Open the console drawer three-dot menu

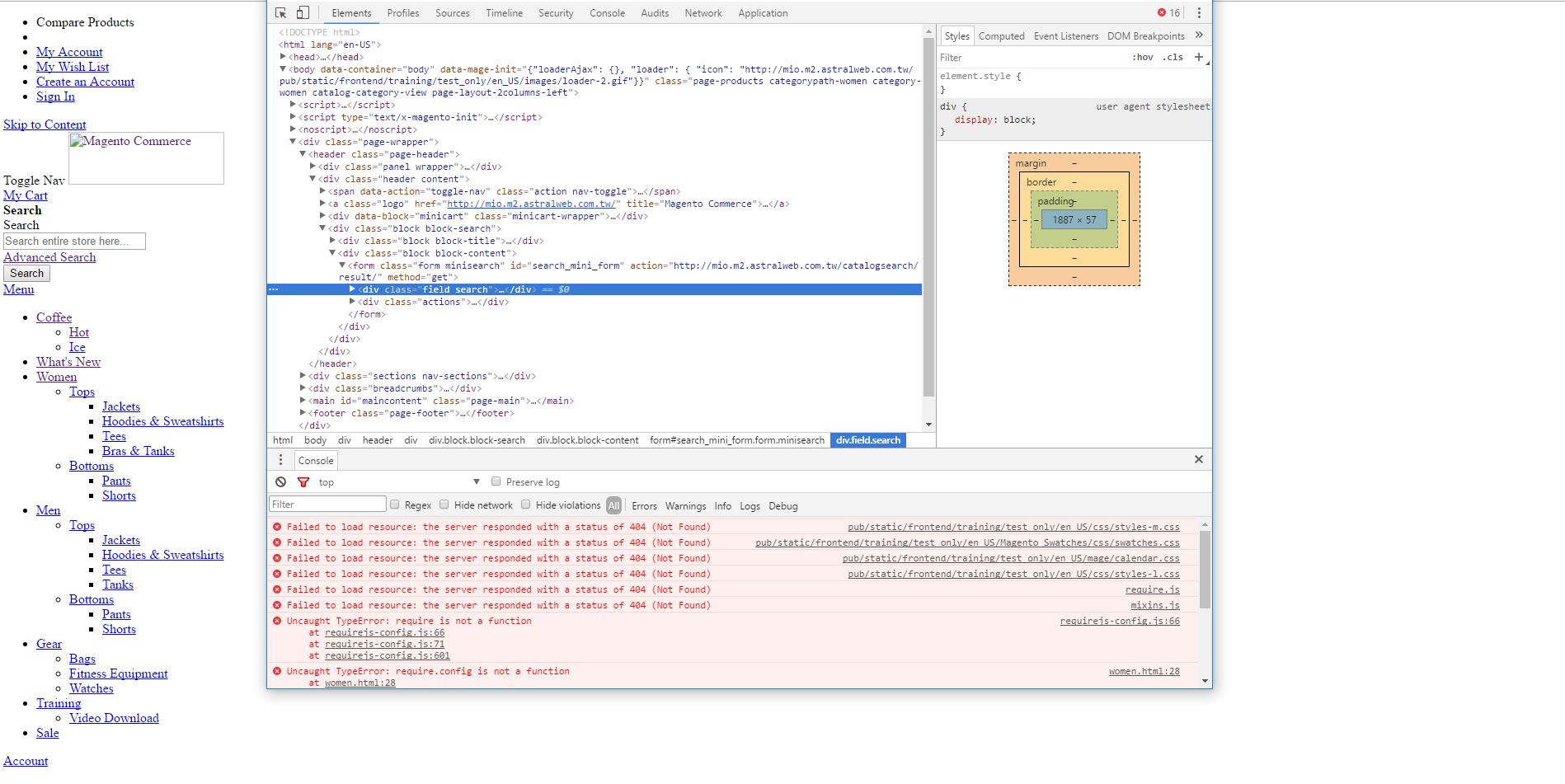pyautogui.click(x=280, y=460)
